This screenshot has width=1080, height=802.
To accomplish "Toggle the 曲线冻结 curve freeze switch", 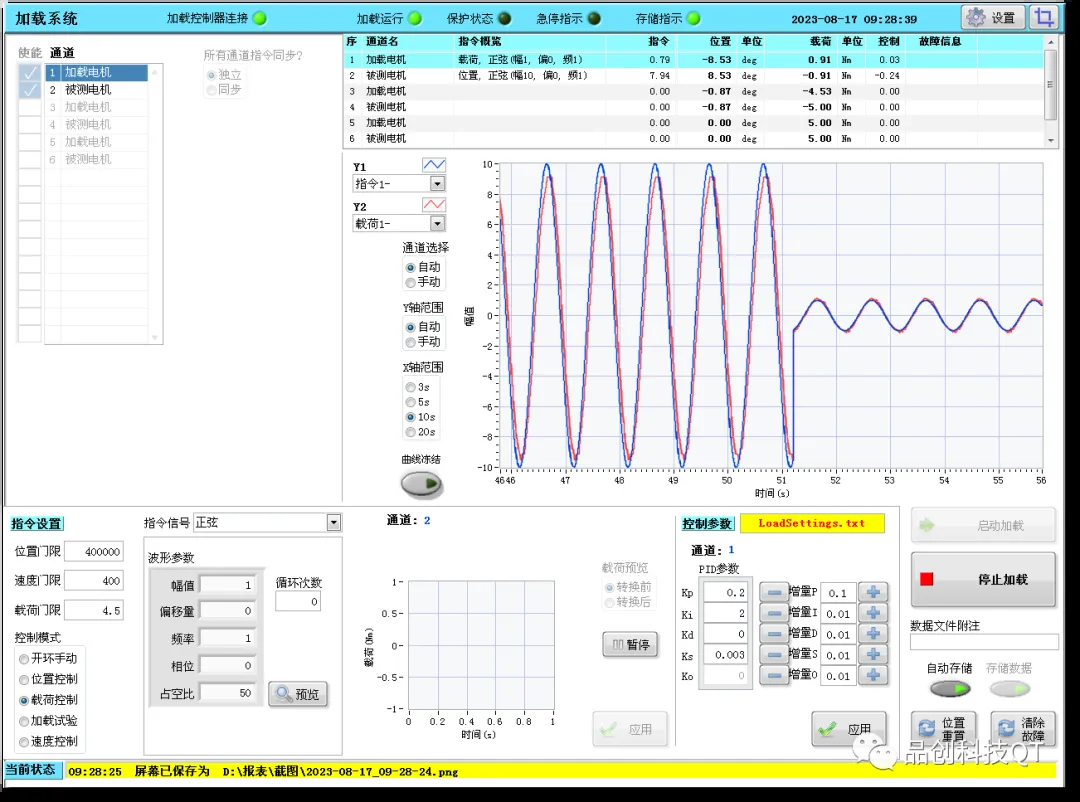I will [x=421, y=484].
